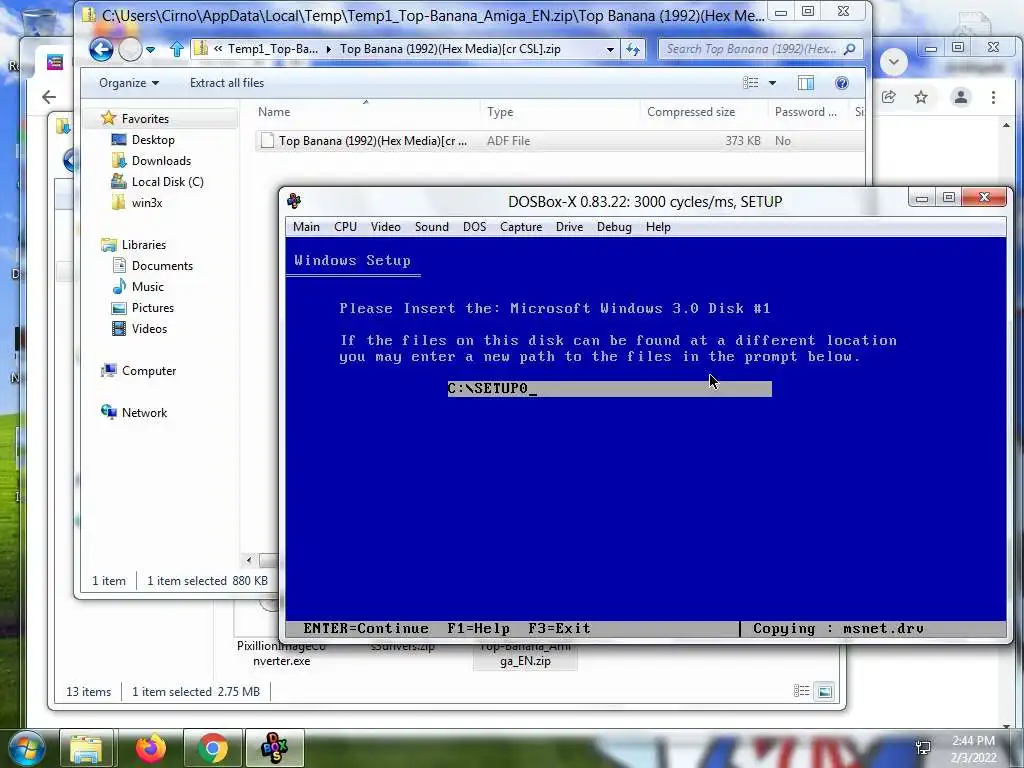Toggle the preview pane icon
1024x768 pixels.
point(806,83)
